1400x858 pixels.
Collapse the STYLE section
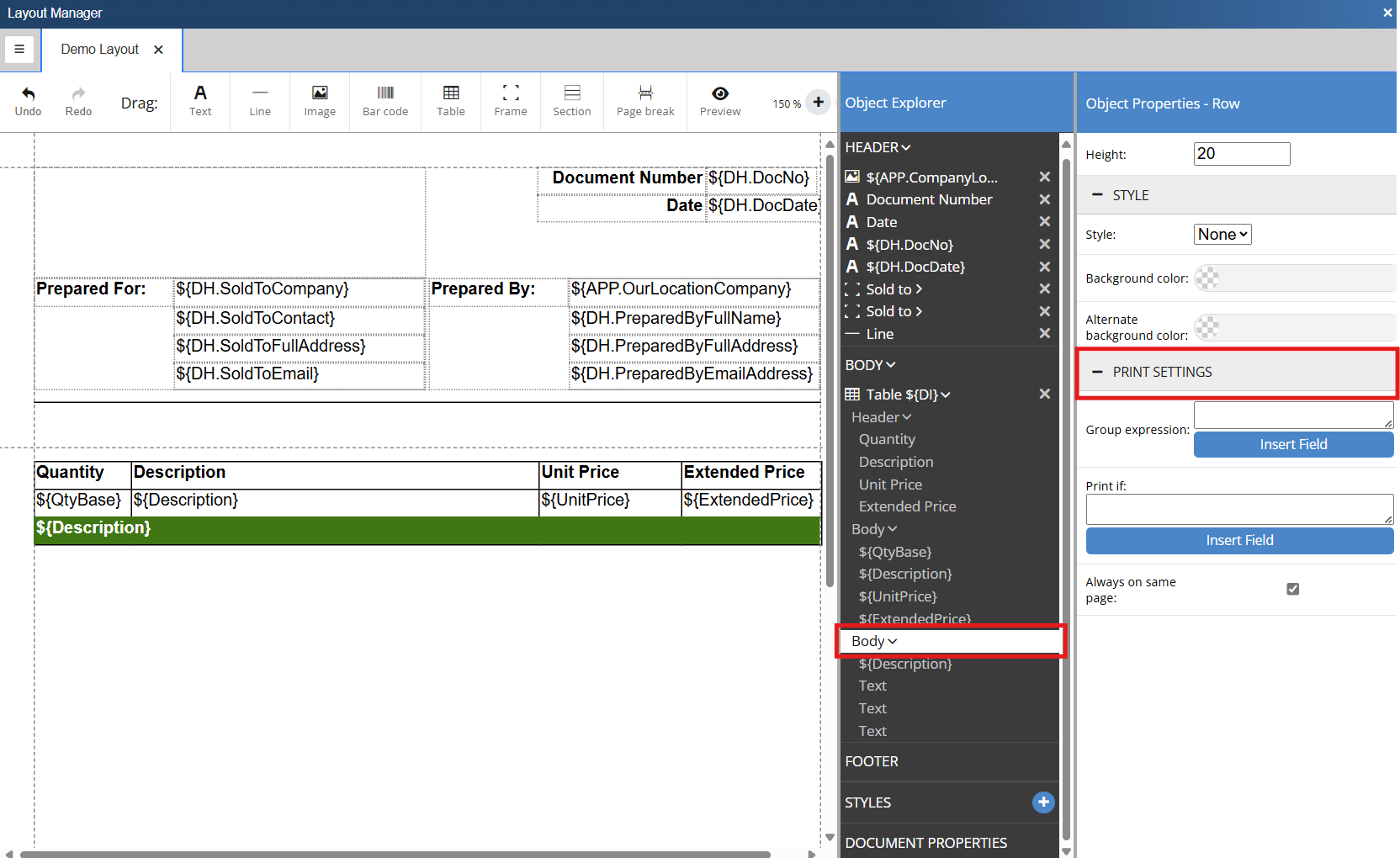[x=1097, y=195]
